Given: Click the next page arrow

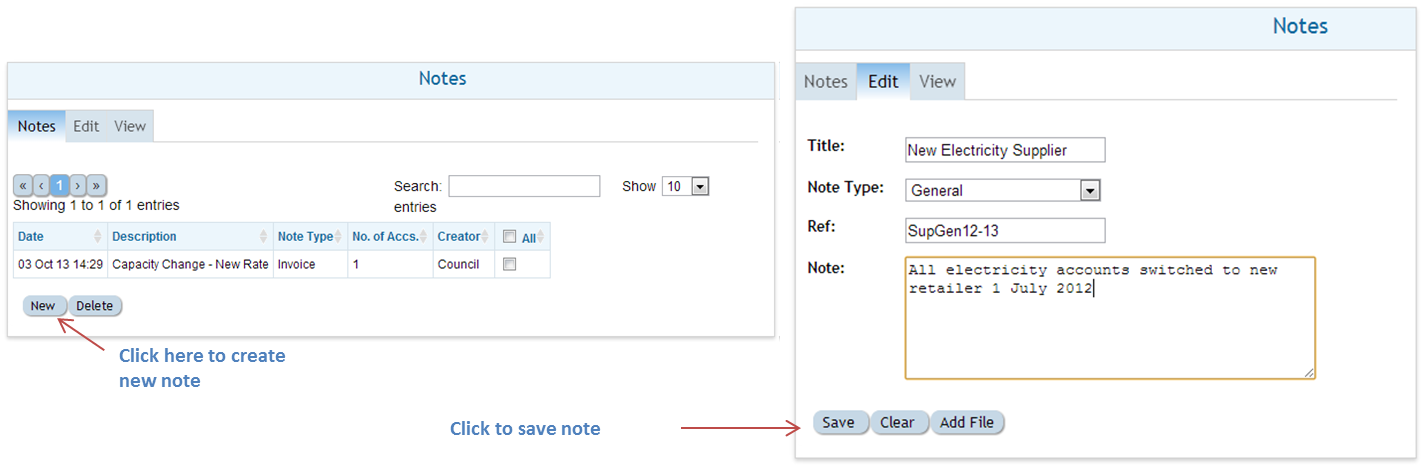Looking at the screenshot, I should (x=78, y=186).
